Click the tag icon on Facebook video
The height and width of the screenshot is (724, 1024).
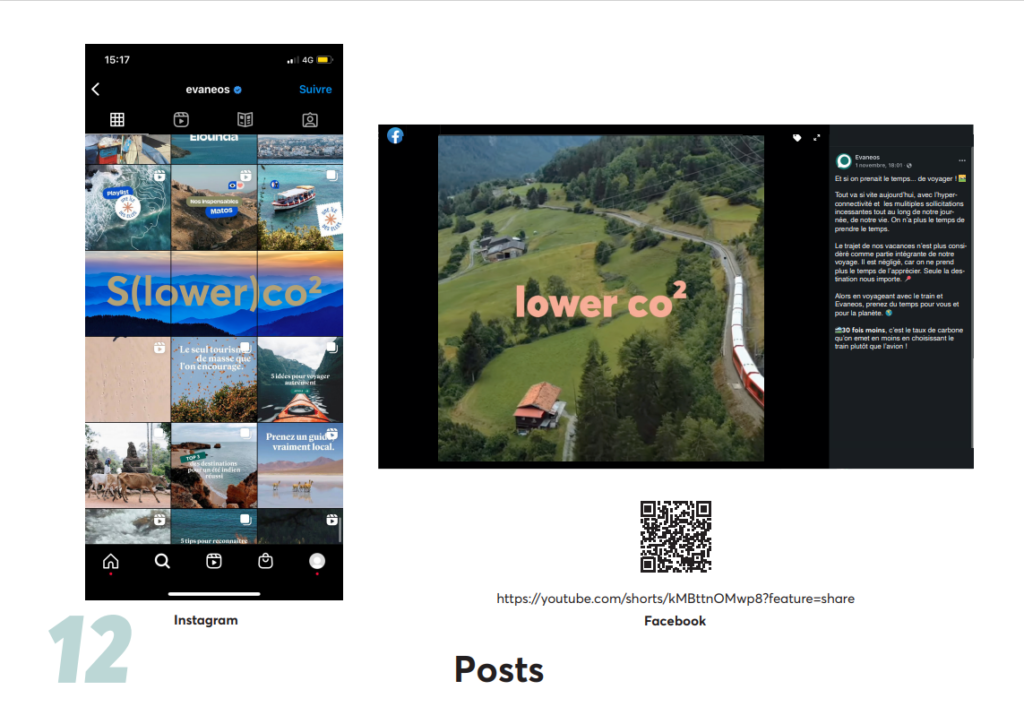coord(797,138)
